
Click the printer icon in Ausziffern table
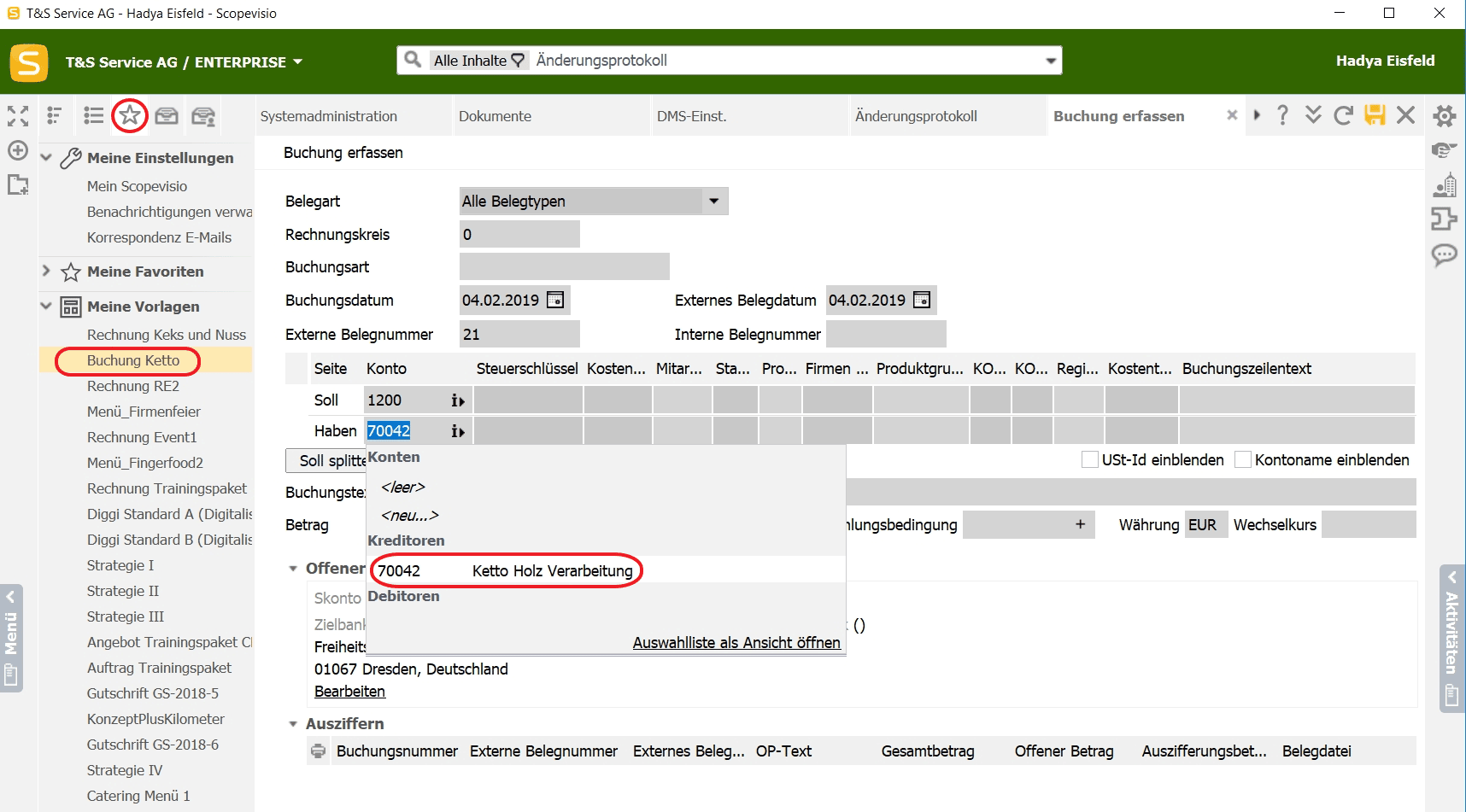coord(319,751)
